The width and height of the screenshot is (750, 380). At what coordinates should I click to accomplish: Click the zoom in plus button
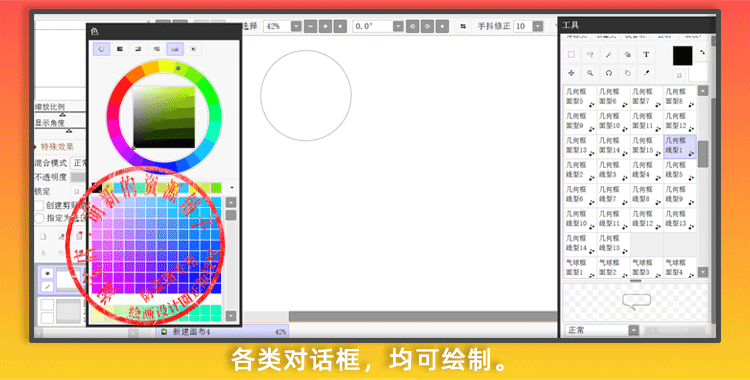pyautogui.click(x=325, y=26)
